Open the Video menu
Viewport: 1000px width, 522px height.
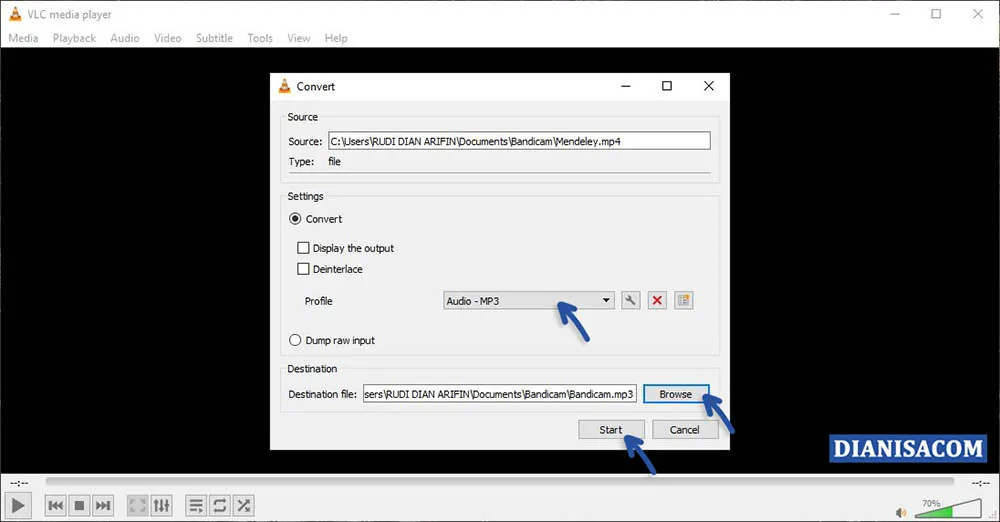click(x=168, y=38)
